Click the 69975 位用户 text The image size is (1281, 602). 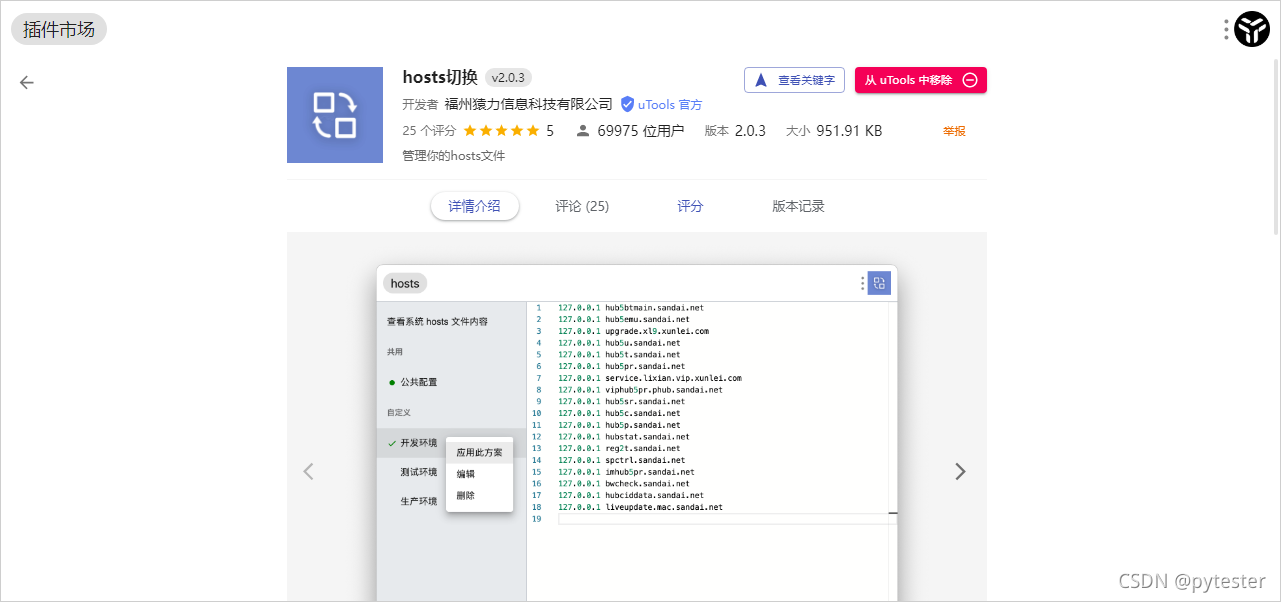tap(640, 131)
